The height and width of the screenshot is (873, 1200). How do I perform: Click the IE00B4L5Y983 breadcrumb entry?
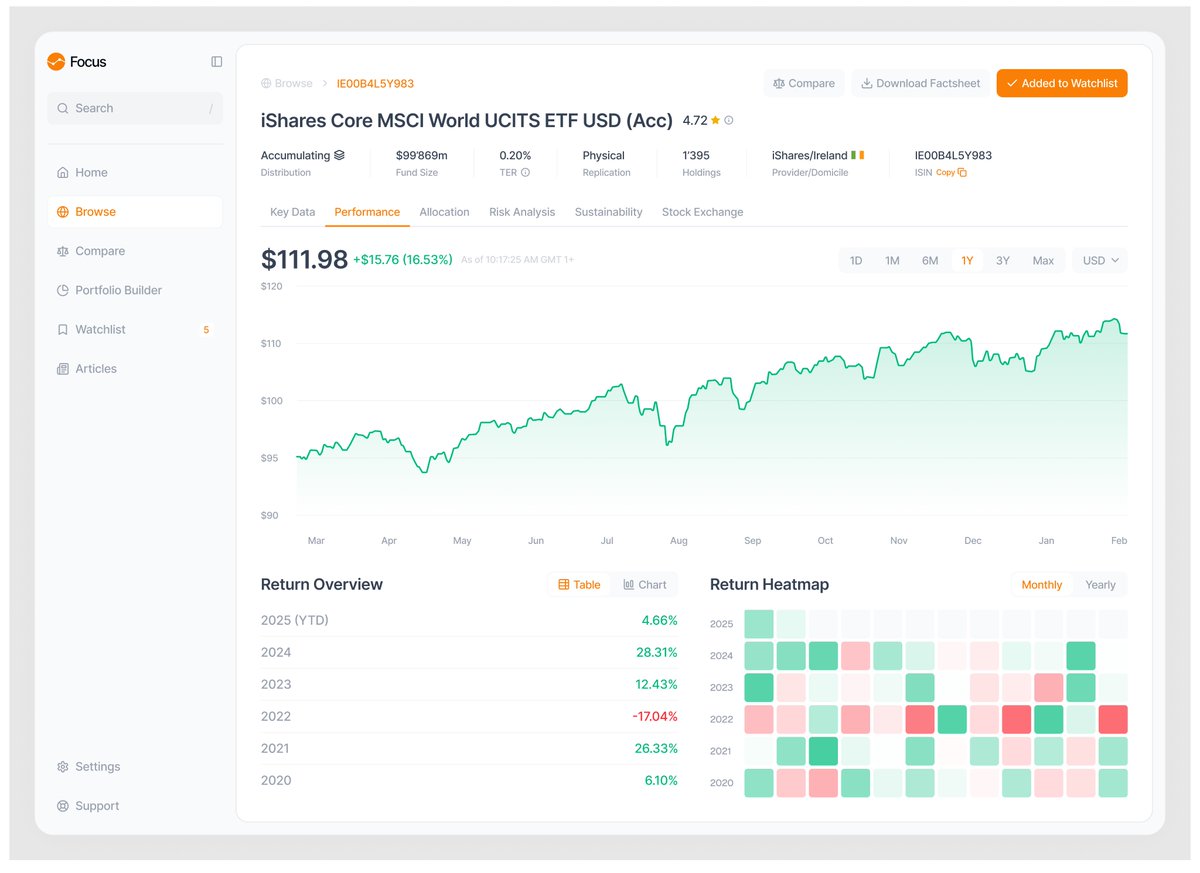click(x=375, y=83)
